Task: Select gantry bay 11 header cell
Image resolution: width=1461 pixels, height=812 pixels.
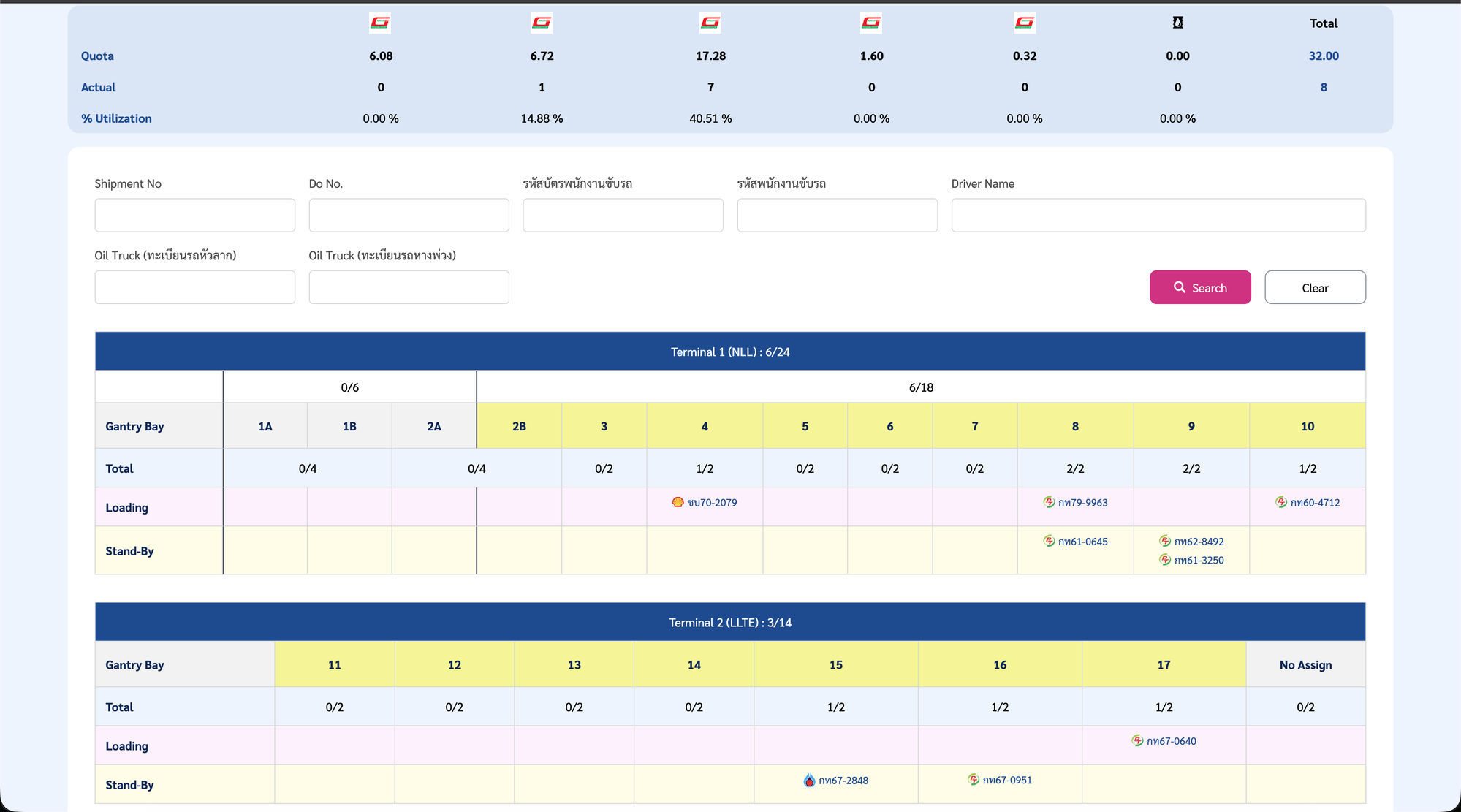Action: tap(335, 664)
